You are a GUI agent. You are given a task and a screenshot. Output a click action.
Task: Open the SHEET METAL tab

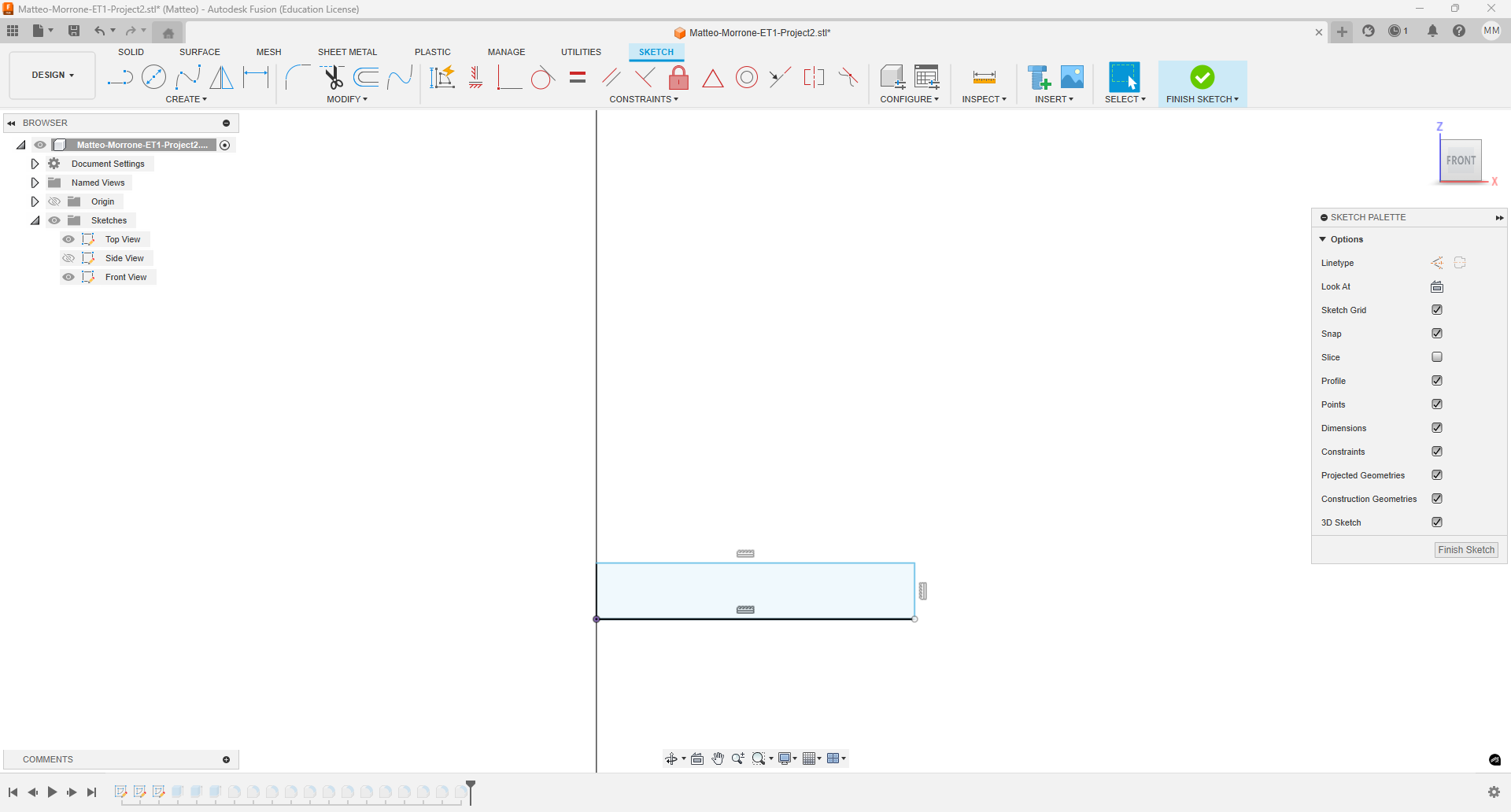(347, 52)
